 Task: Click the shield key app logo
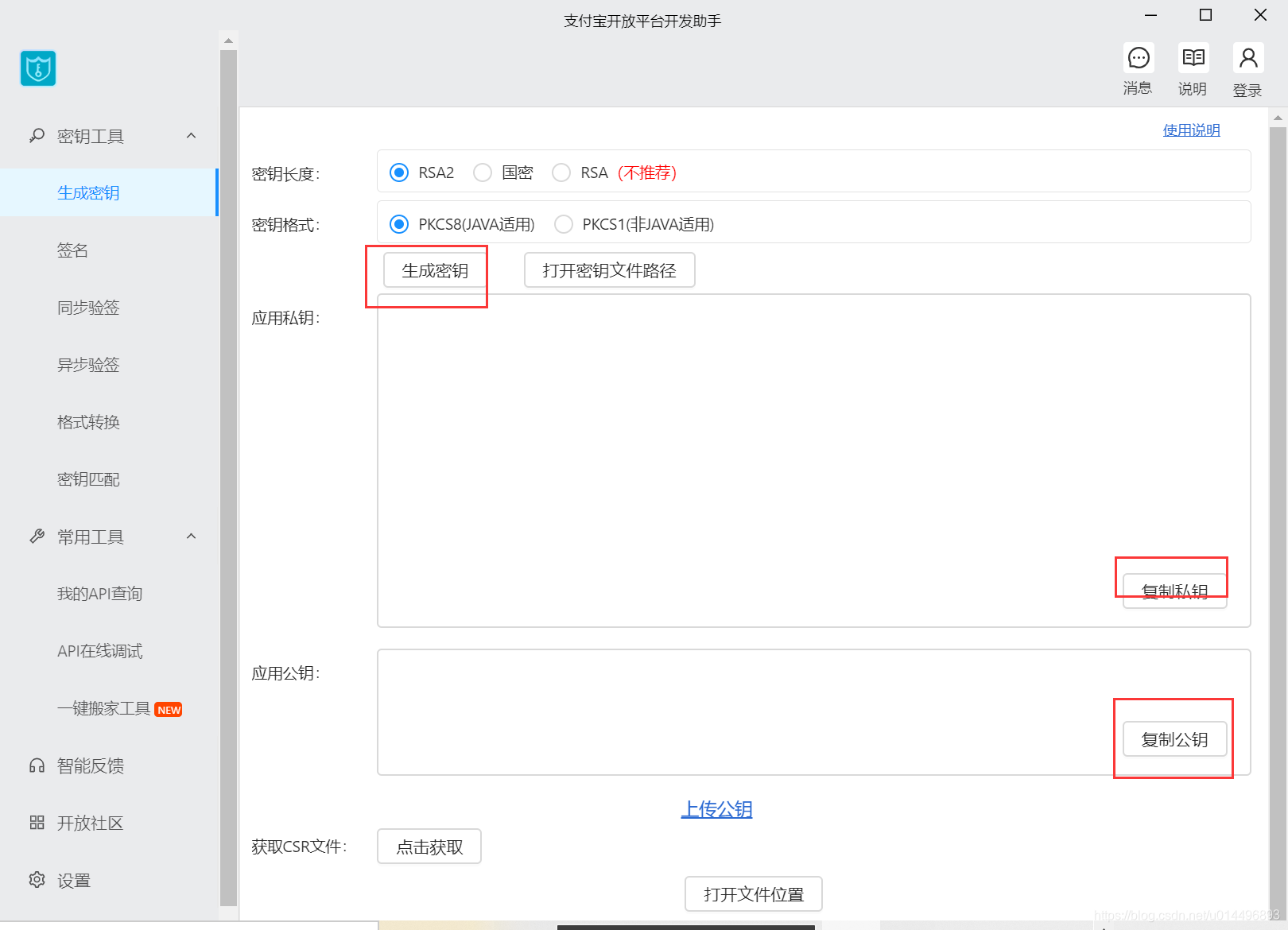pos(38,68)
